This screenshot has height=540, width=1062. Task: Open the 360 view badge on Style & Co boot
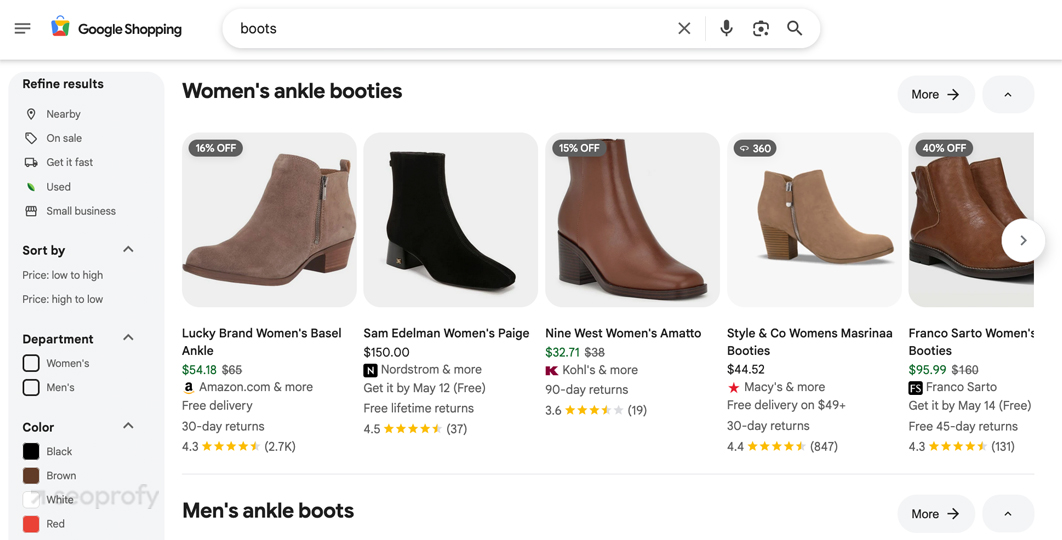(x=755, y=148)
